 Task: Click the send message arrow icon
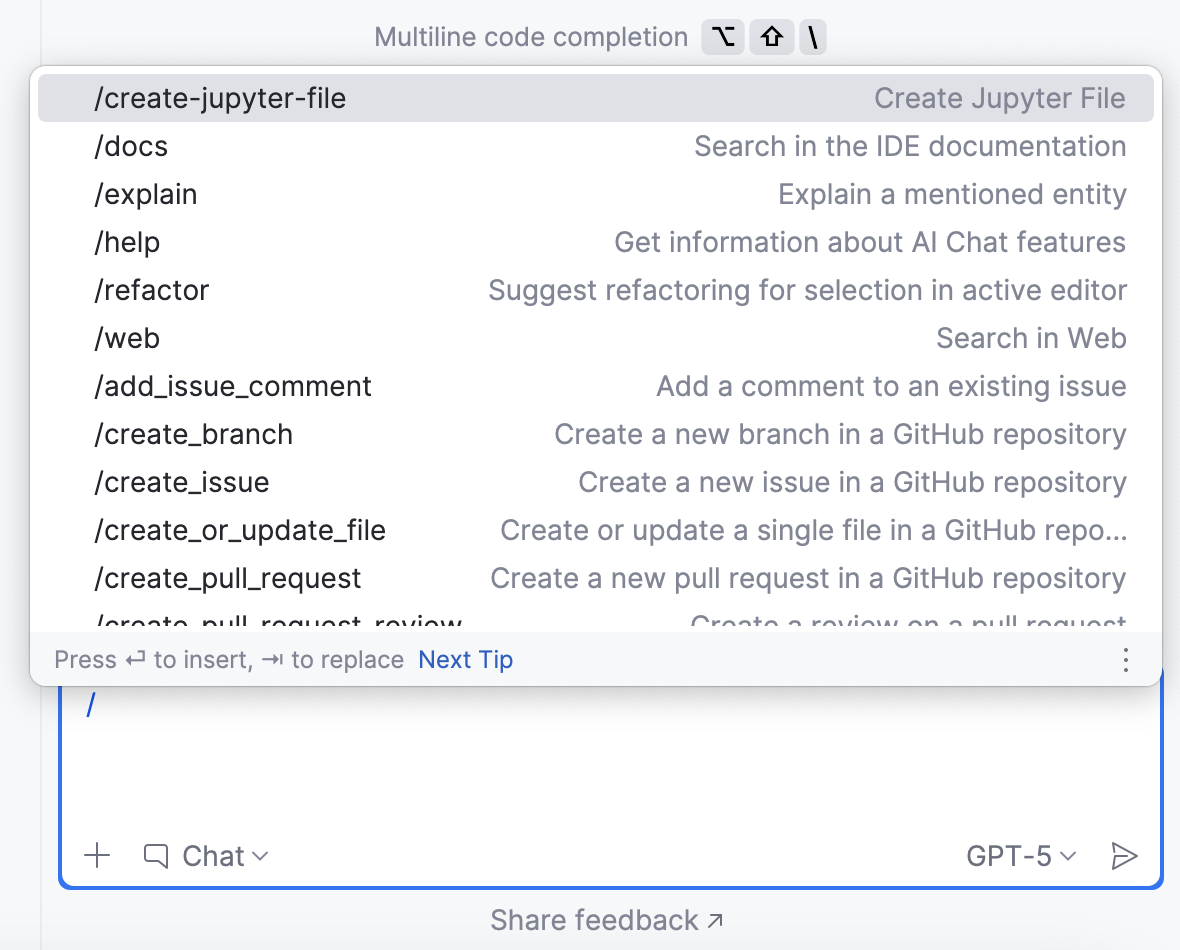click(x=1125, y=856)
